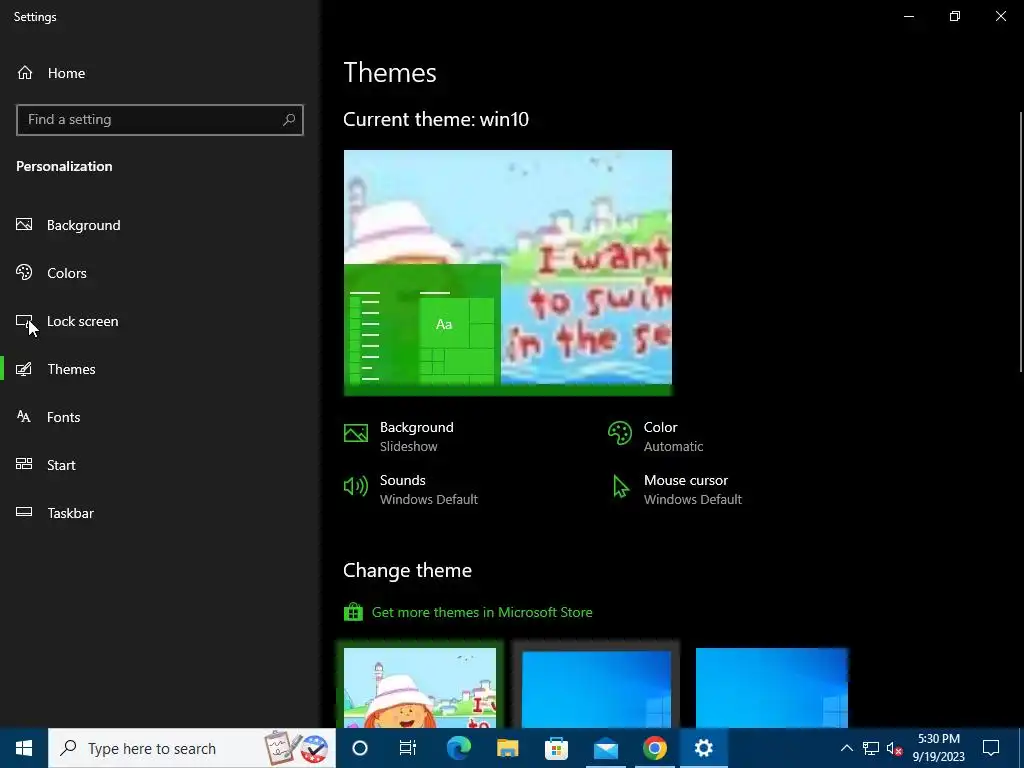Get more themes in Microsoft Store

click(482, 612)
